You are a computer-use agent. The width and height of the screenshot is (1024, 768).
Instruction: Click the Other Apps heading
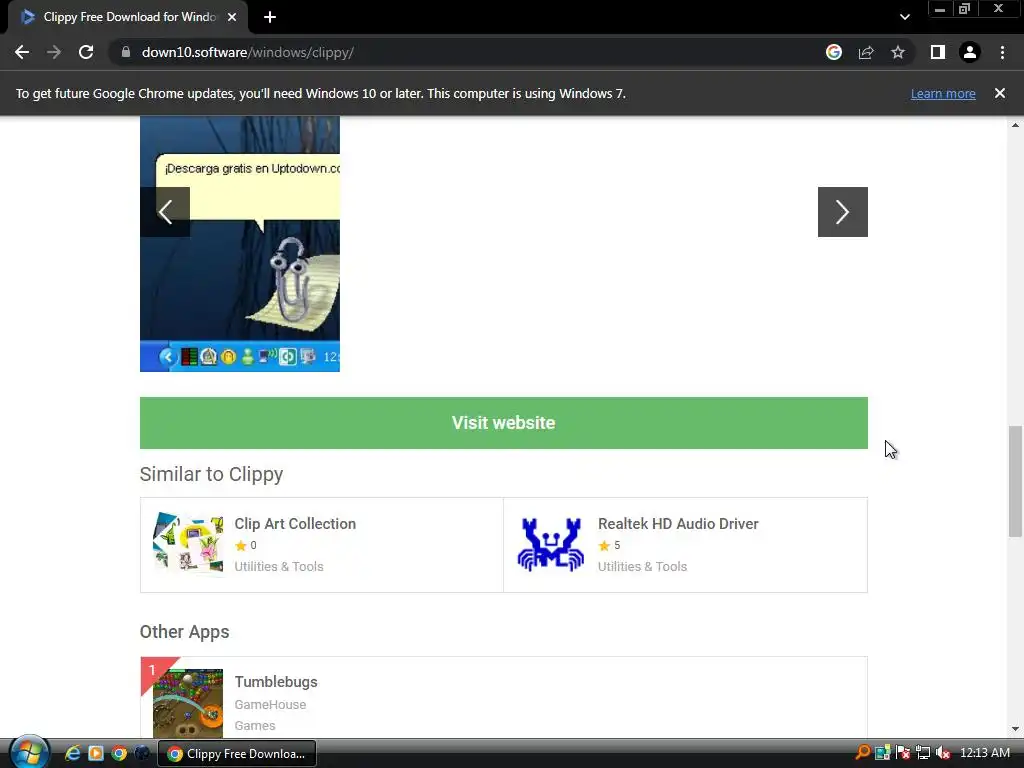point(184,632)
